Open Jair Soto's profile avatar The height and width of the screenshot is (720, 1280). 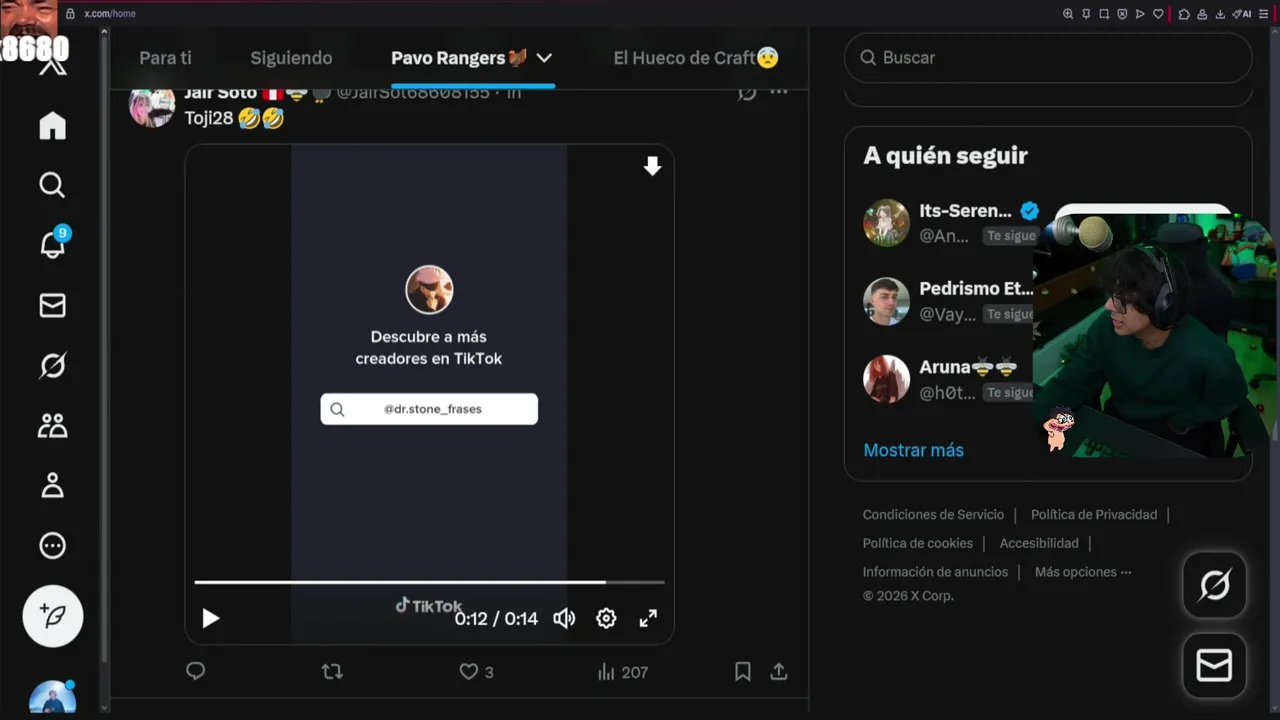[152, 106]
